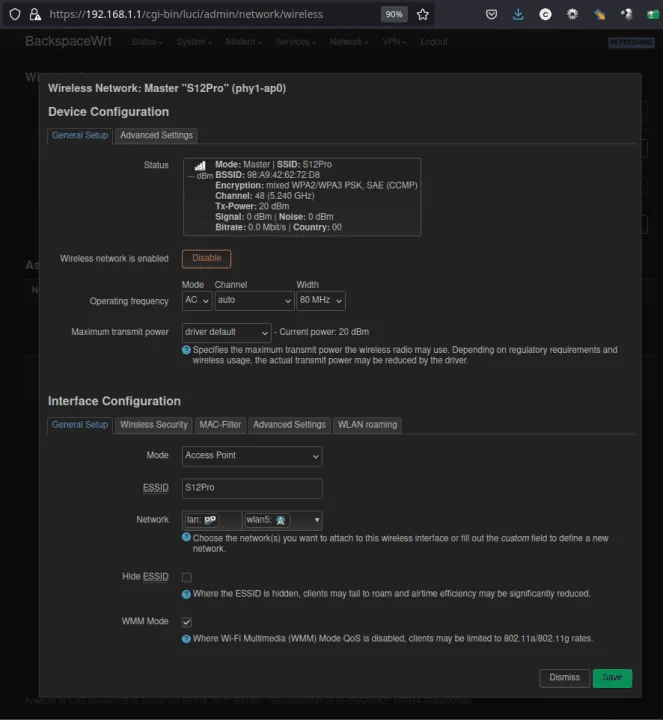
Task: Click help icon beside Network description
Action: 186,537
